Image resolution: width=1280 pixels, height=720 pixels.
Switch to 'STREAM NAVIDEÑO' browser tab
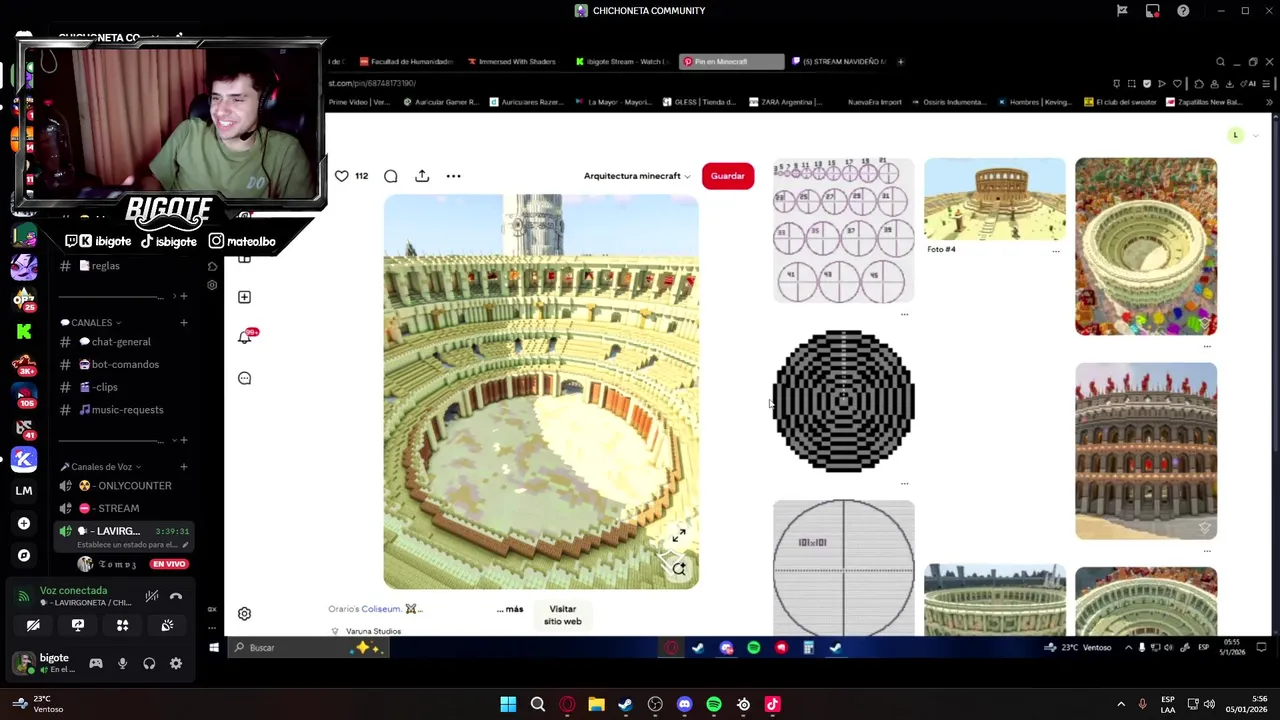[838, 61]
